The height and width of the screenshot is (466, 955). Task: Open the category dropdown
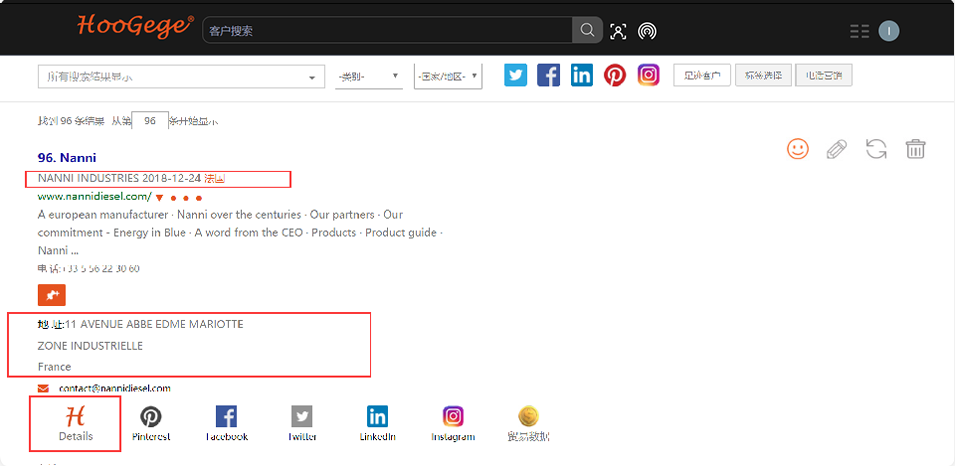coord(368,77)
